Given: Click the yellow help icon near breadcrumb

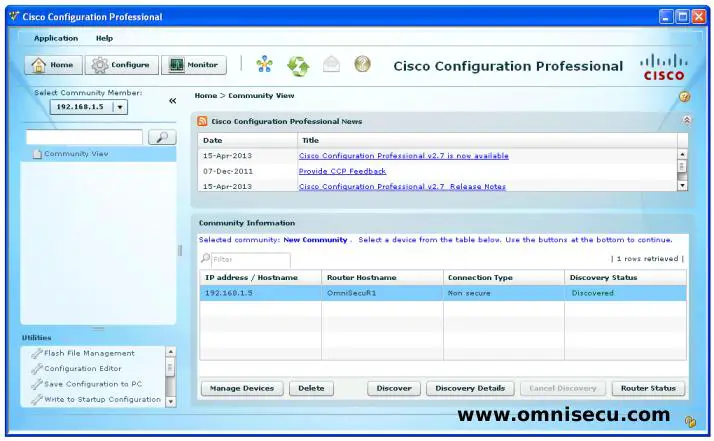Looking at the screenshot, I should pyautogui.click(x=684, y=97).
